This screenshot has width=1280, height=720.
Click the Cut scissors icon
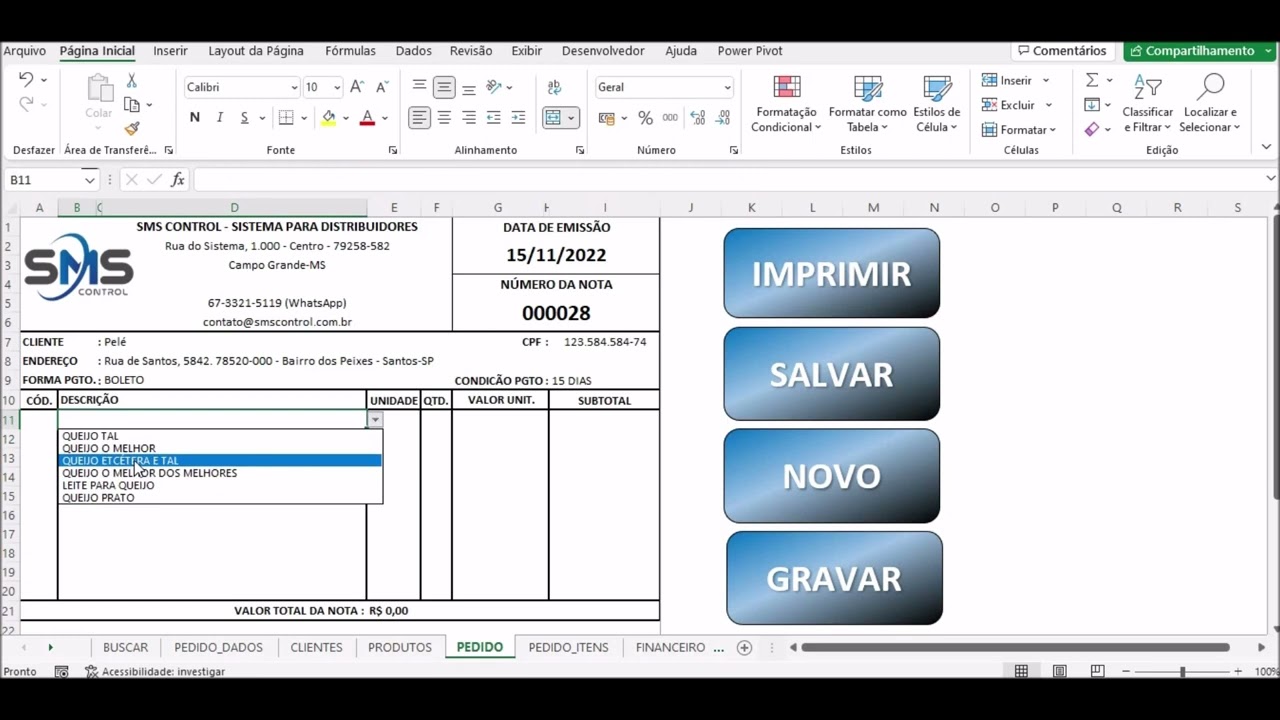click(x=131, y=80)
